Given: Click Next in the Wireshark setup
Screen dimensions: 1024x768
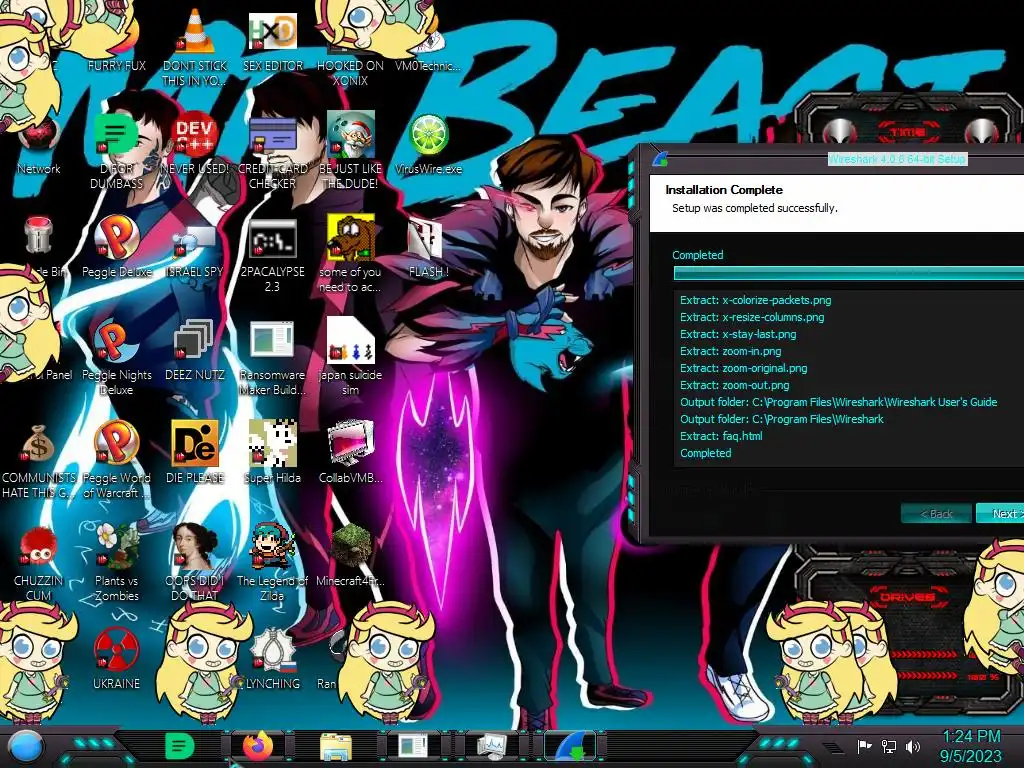Looking at the screenshot, I should (1000, 513).
